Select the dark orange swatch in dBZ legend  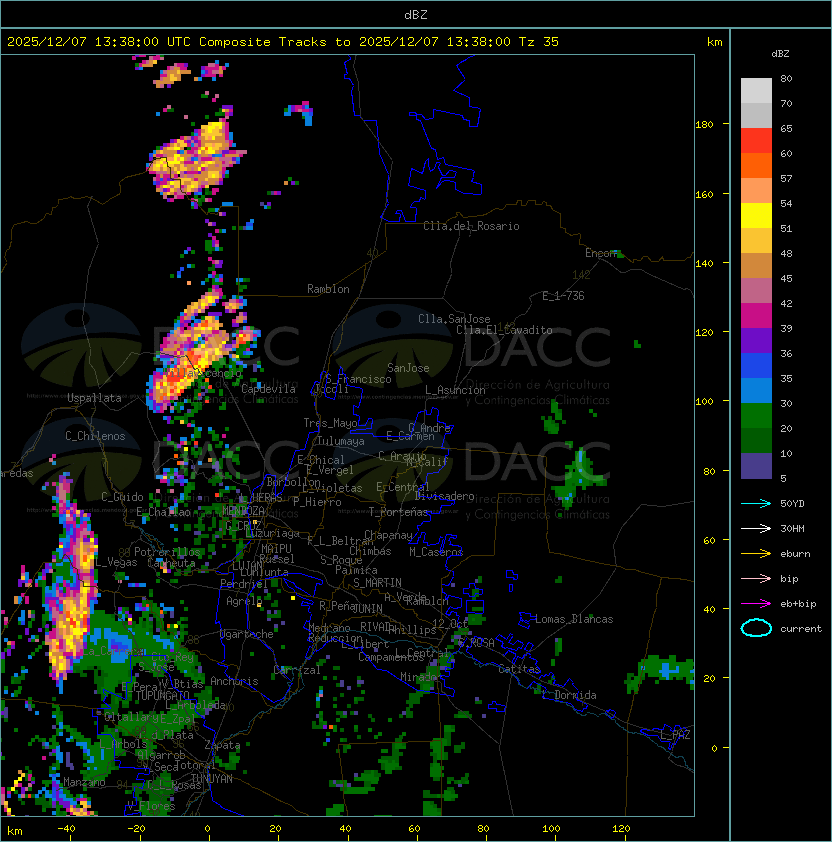(x=756, y=165)
